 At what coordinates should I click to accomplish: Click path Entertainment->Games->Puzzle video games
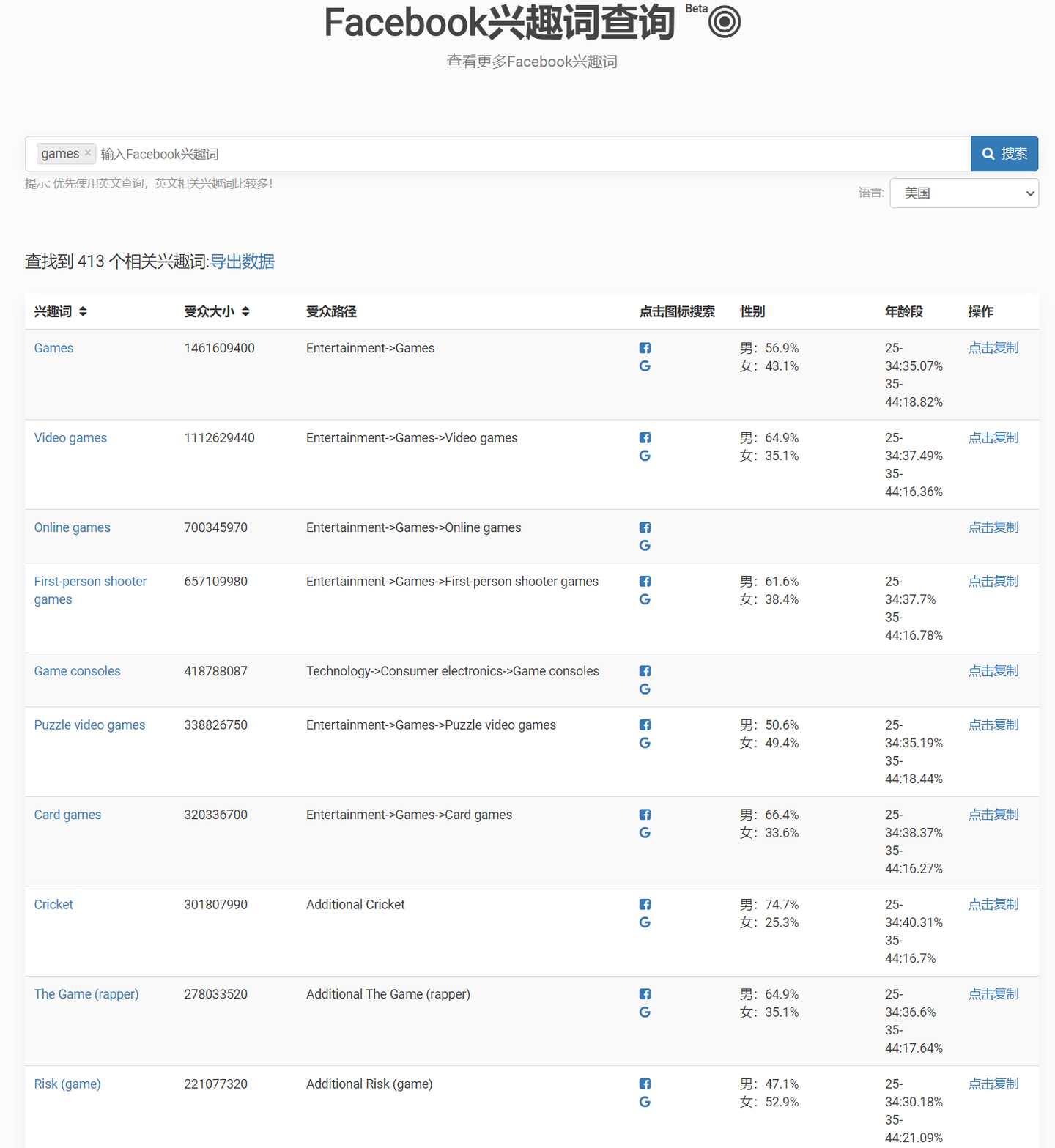(x=432, y=725)
